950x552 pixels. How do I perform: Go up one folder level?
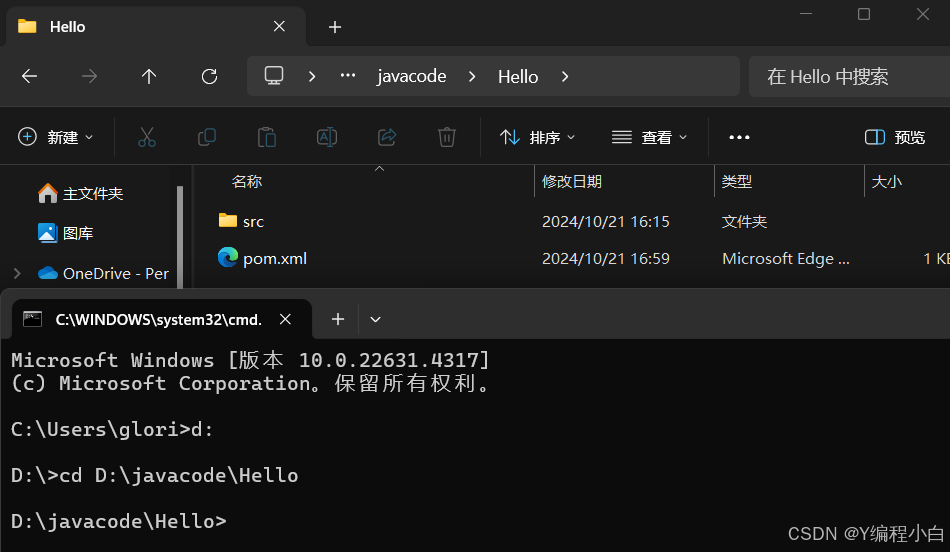[149, 76]
